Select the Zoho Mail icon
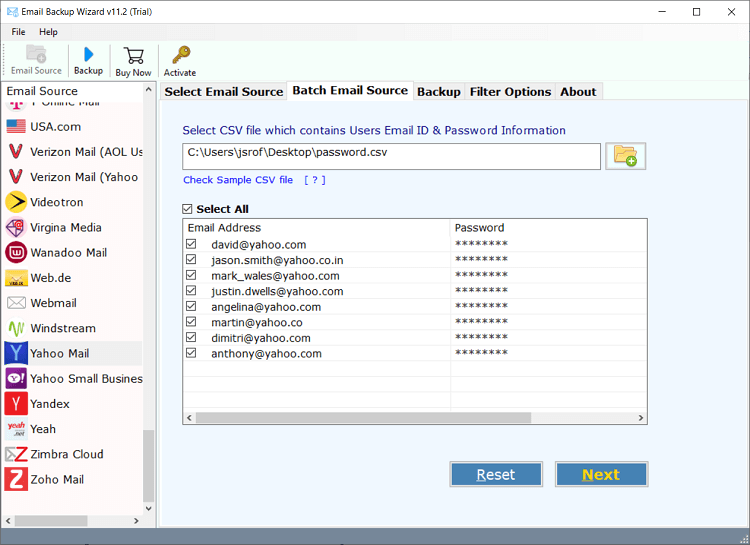The height and width of the screenshot is (545, 750). (x=16, y=479)
